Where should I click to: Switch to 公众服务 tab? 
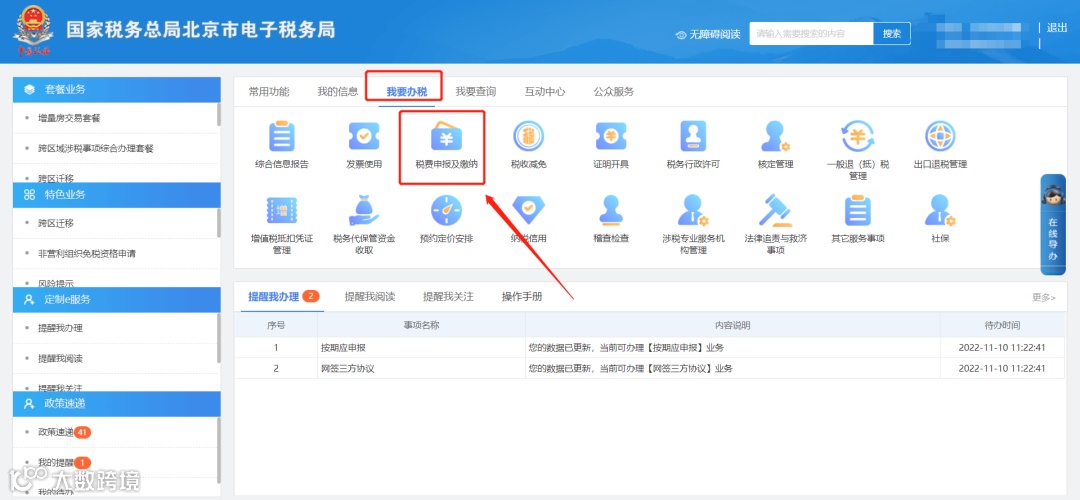pyautogui.click(x=614, y=92)
